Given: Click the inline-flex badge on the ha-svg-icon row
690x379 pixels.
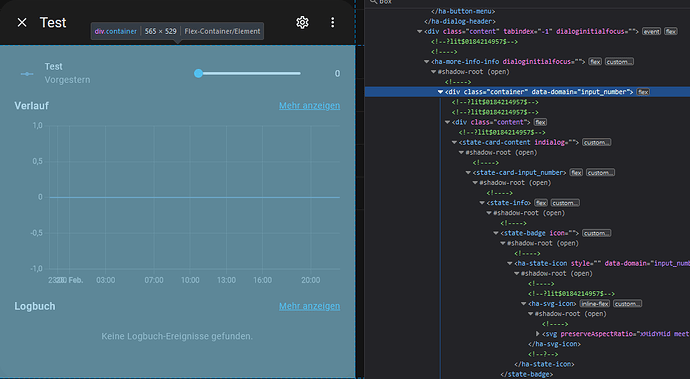Looking at the screenshot, I should [595, 304].
